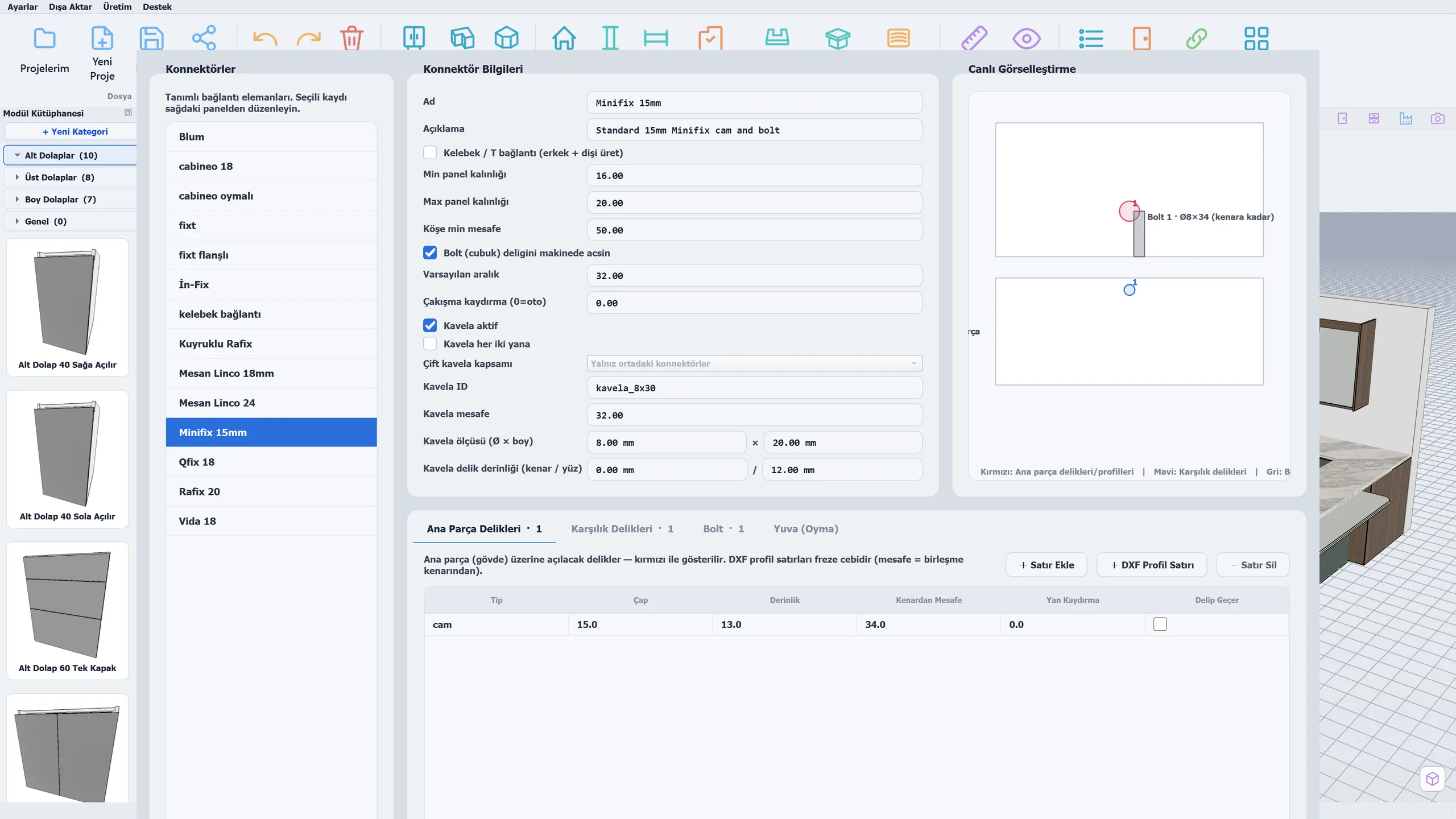Open Çift kavela kapsamı dropdown
This screenshot has width=1456, height=819.
point(754,363)
